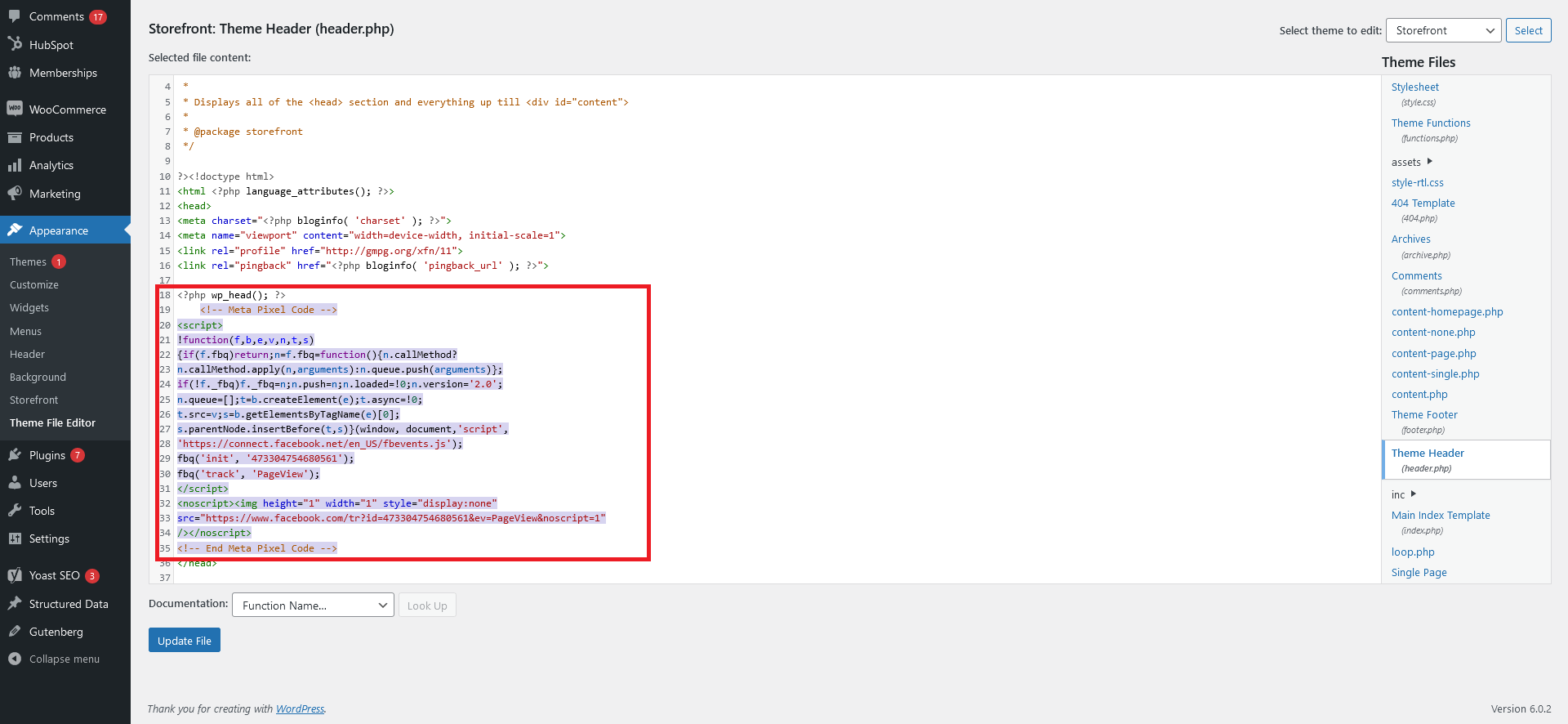This screenshot has height=724, width=1568.
Task: Click the Yoast SEO icon
Action: pos(15,575)
